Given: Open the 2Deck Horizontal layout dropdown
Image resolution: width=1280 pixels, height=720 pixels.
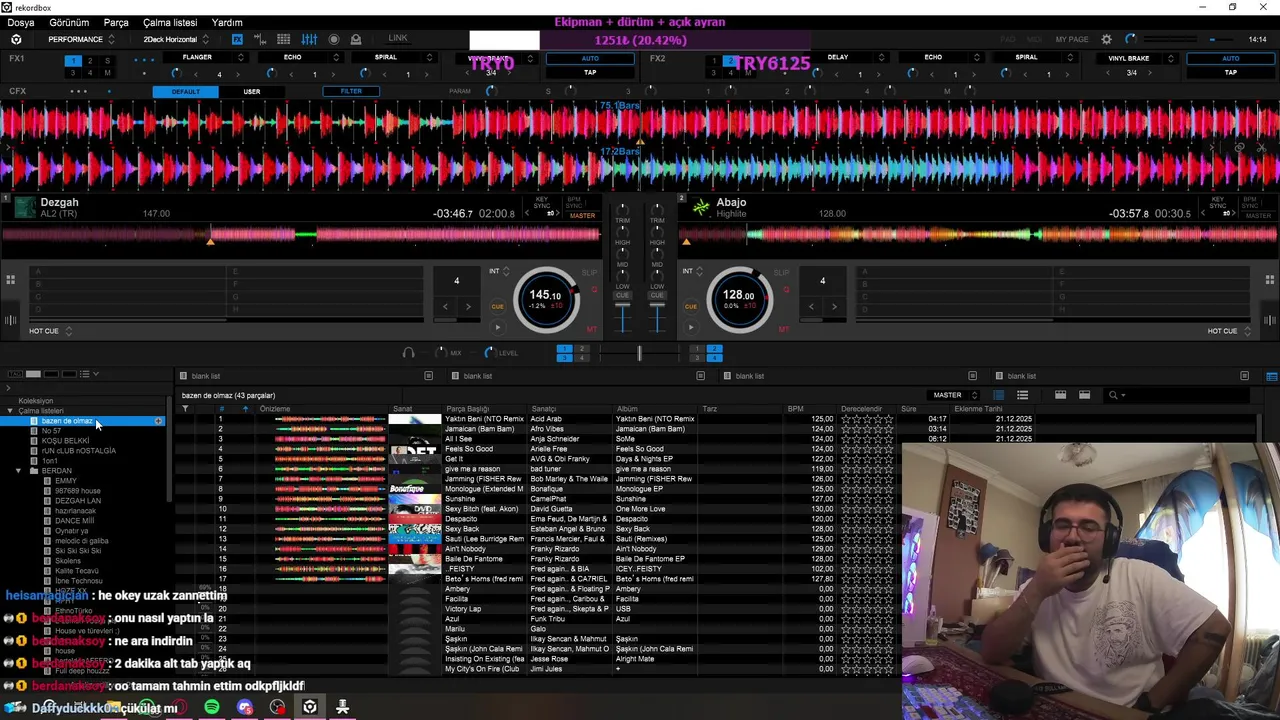Looking at the screenshot, I should tap(176, 39).
